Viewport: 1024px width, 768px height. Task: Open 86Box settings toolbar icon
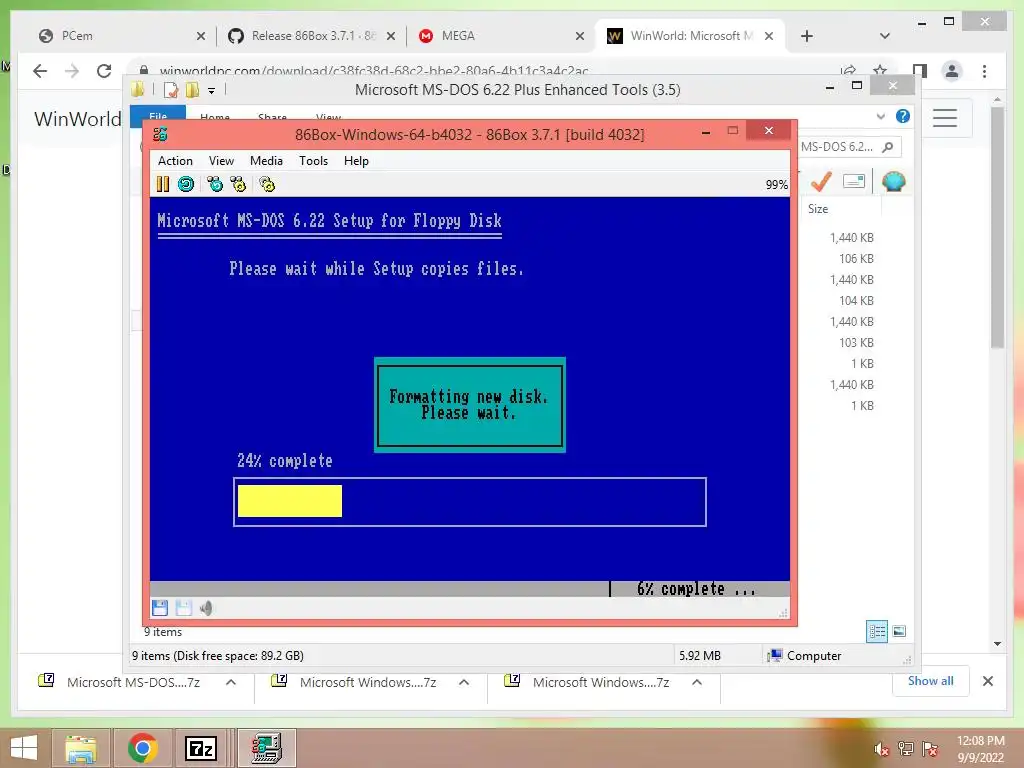tap(267, 184)
